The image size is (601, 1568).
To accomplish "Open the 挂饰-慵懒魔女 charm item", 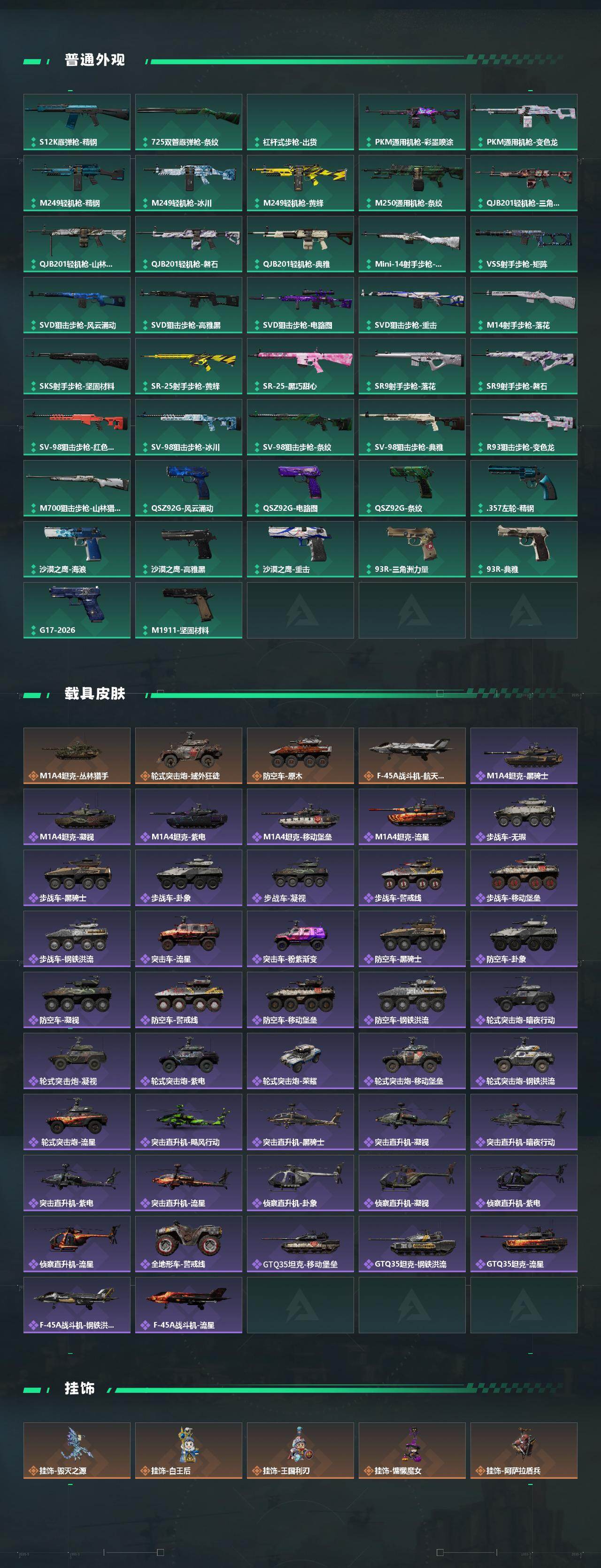I will [x=412, y=1450].
